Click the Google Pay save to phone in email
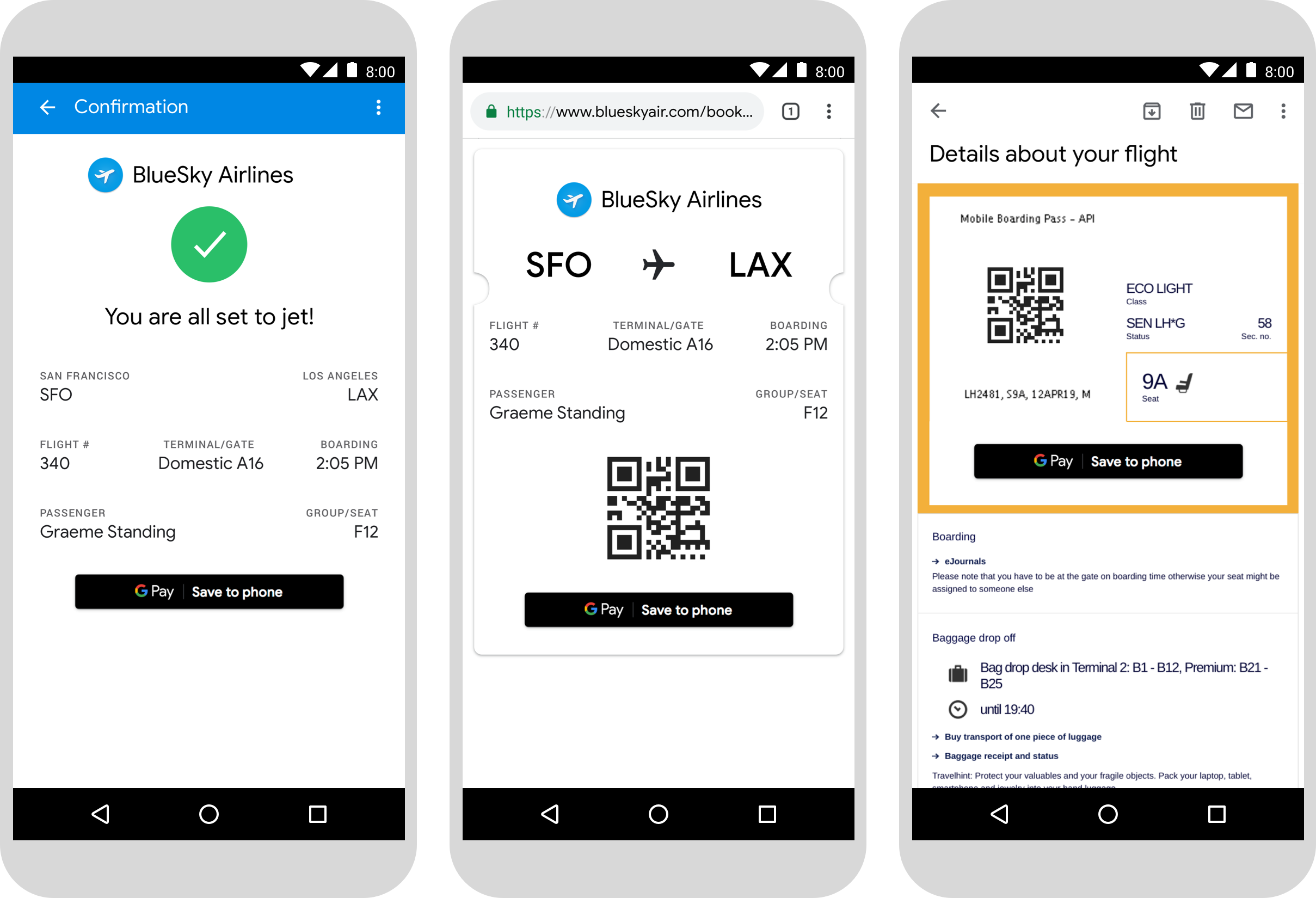 tap(1108, 462)
